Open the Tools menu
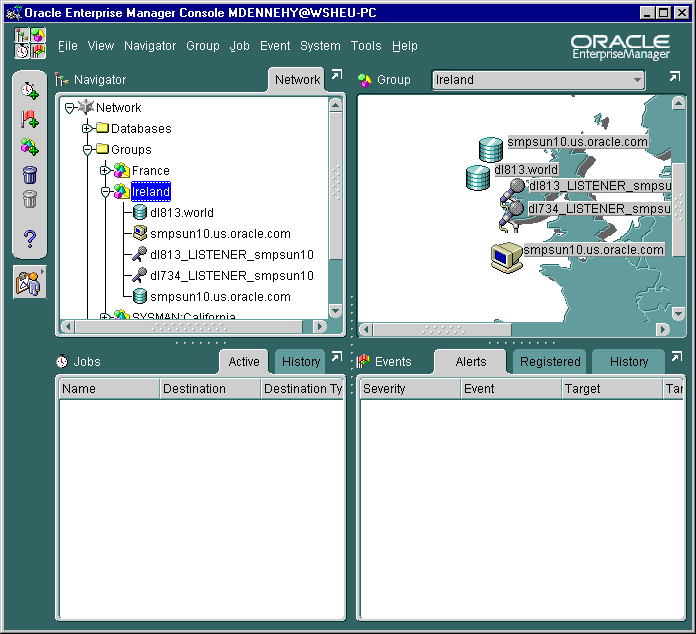Image resolution: width=696 pixels, height=634 pixels. coord(366,46)
